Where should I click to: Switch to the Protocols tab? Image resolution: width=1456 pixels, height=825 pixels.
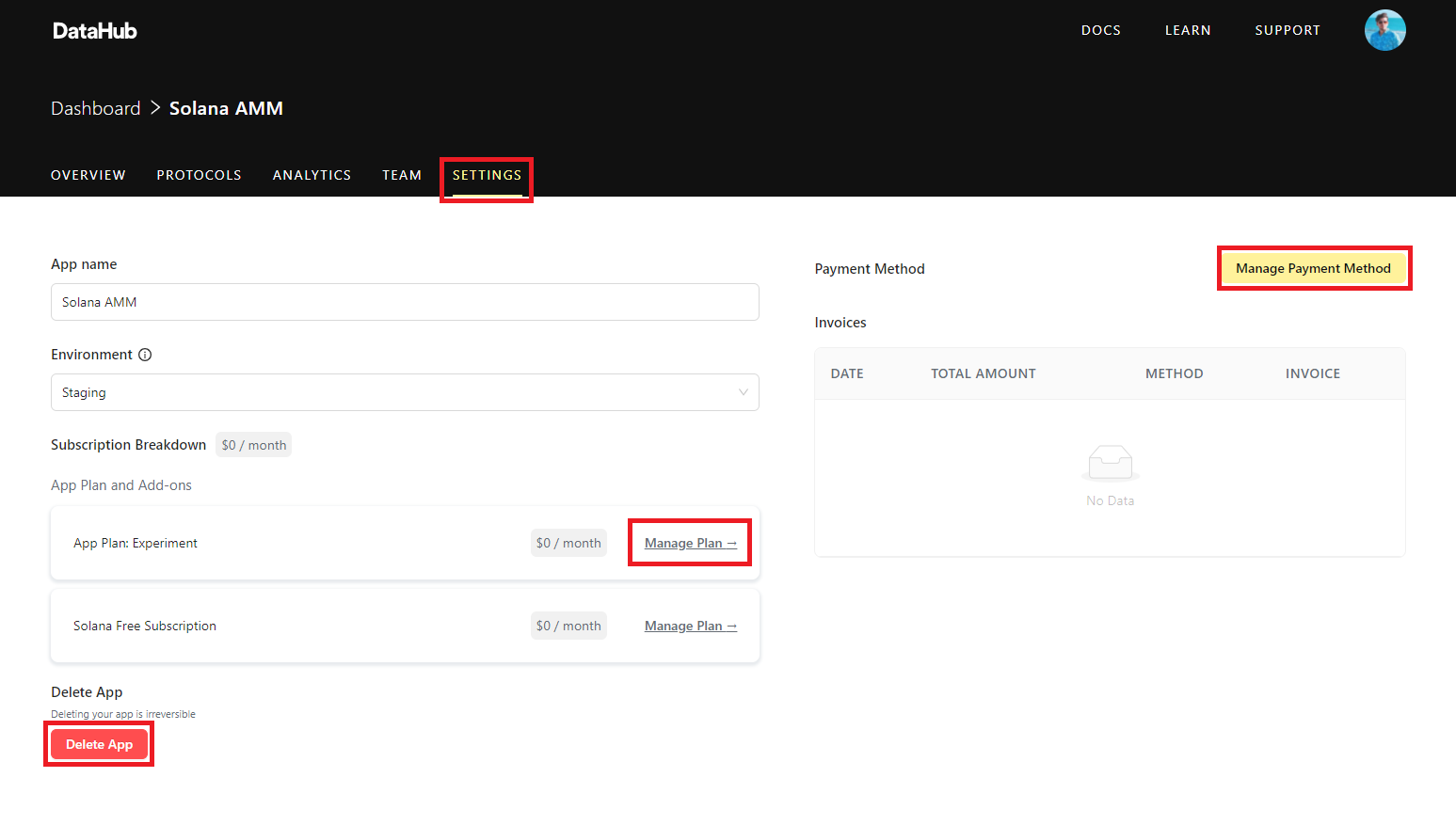click(200, 175)
